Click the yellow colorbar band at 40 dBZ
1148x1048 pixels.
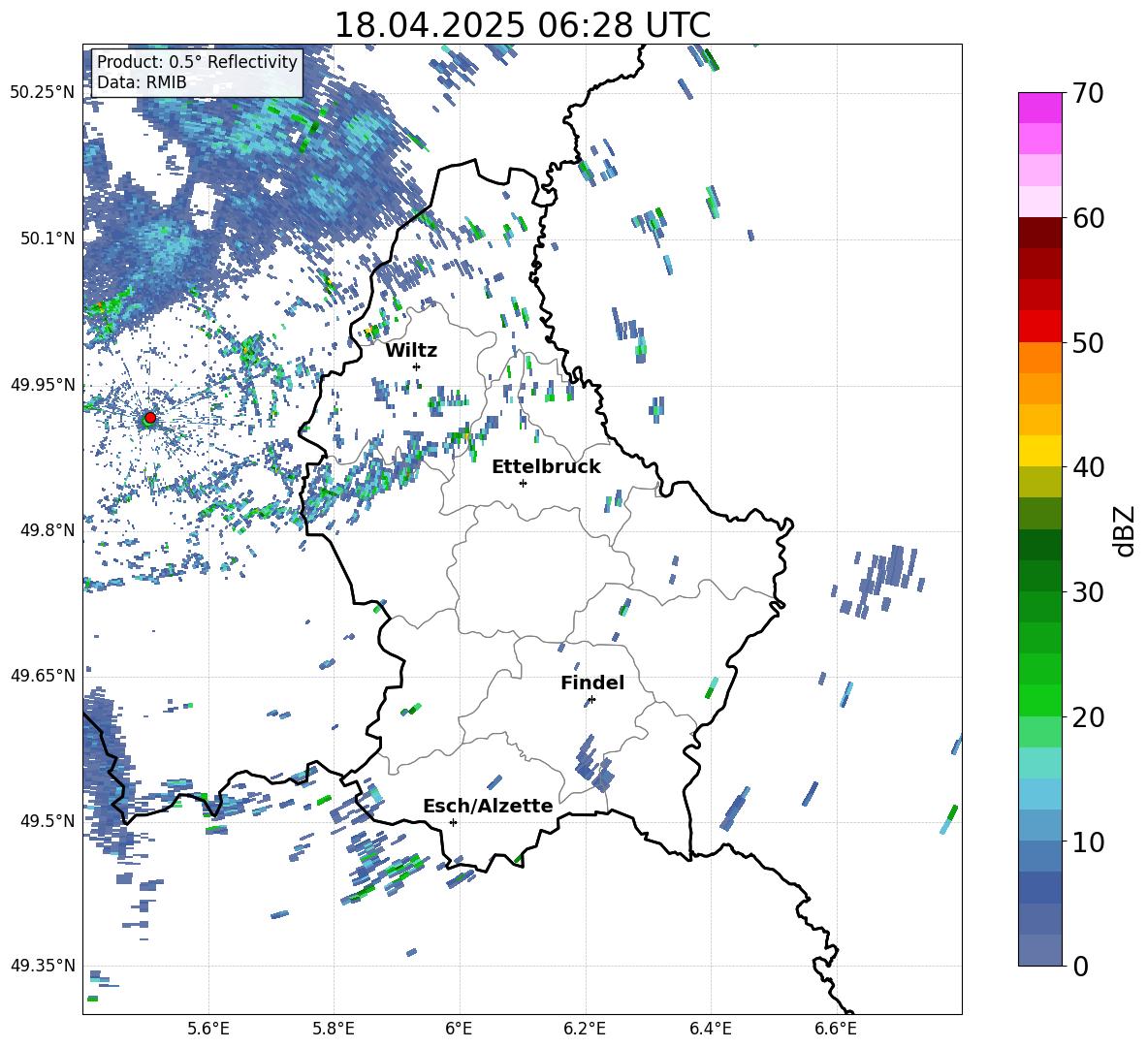[1039, 451]
